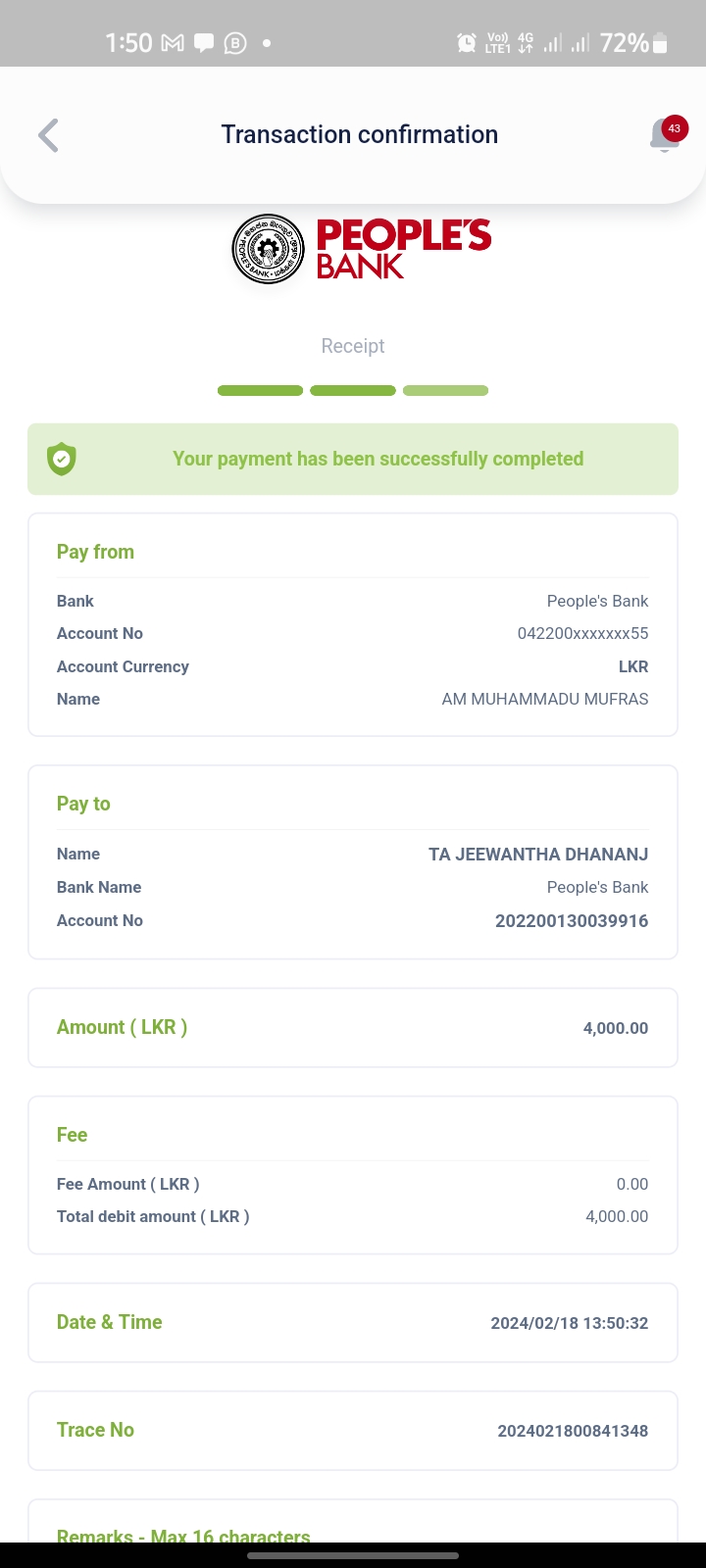Tap the back arrow icon
The height and width of the screenshot is (1568, 706).
click(x=48, y=135)
